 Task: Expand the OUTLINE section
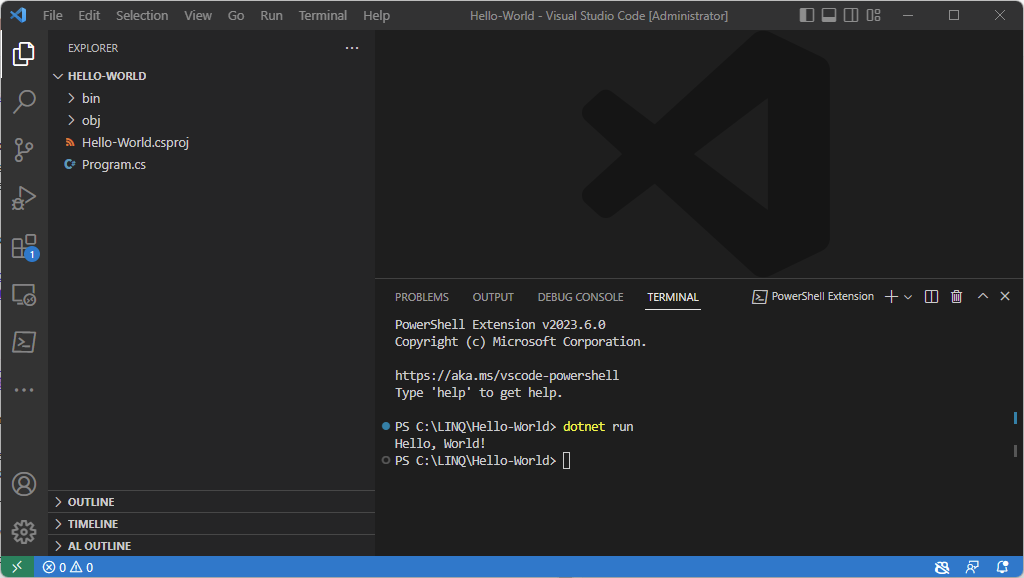click(212, 502)
